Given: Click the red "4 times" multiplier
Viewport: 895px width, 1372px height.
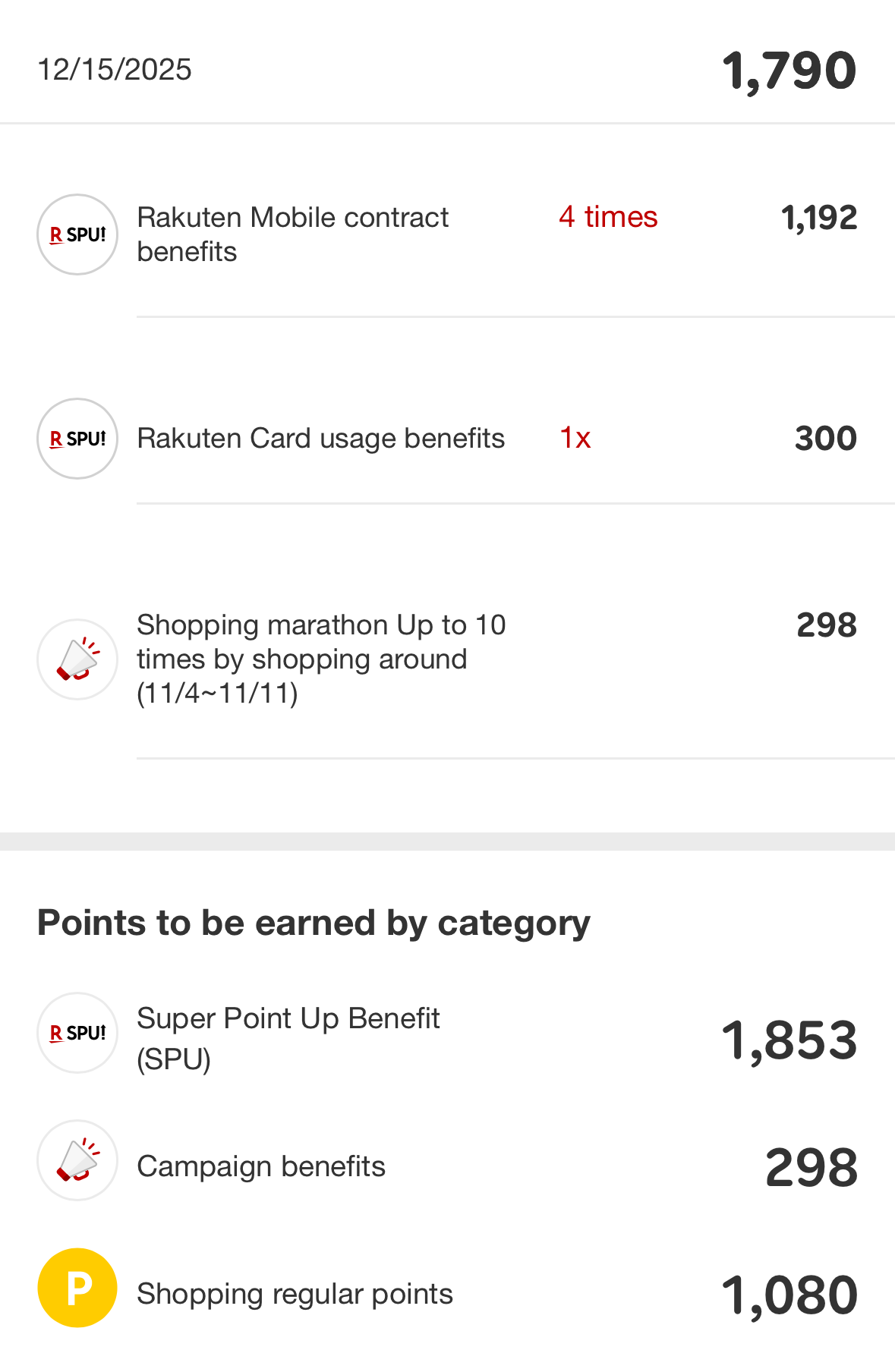Looking at the screenshot, I should (608, 217).
